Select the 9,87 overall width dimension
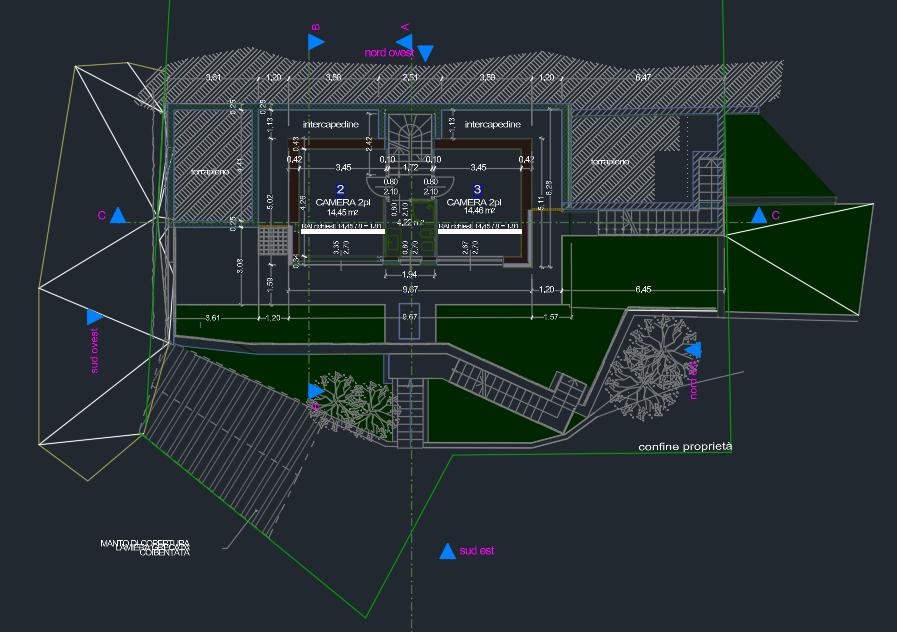 [x=411, y=290]
